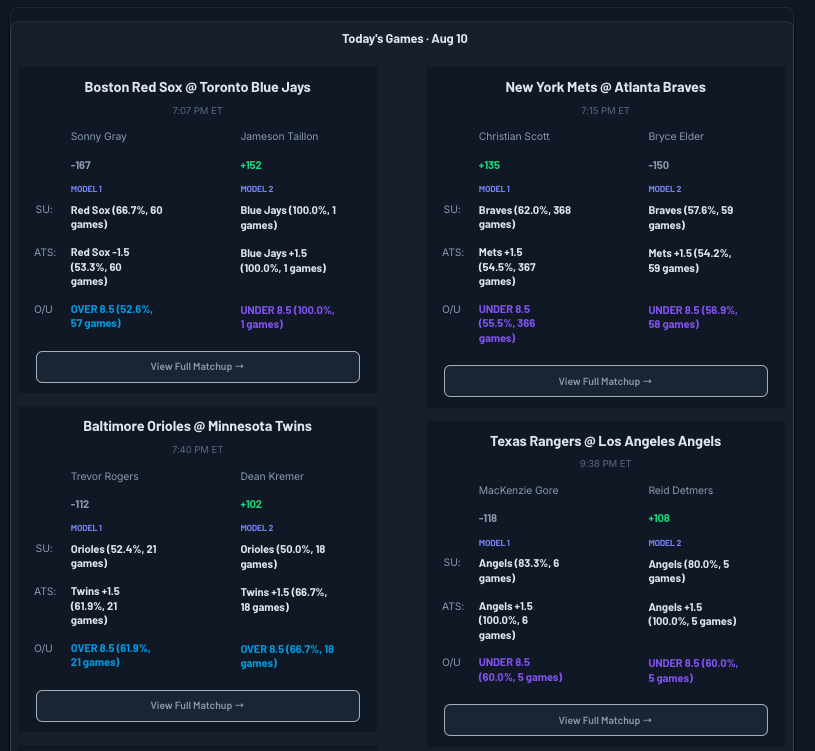
Task: Select the "+108" moneyline odds
Action: pos(659,518)
